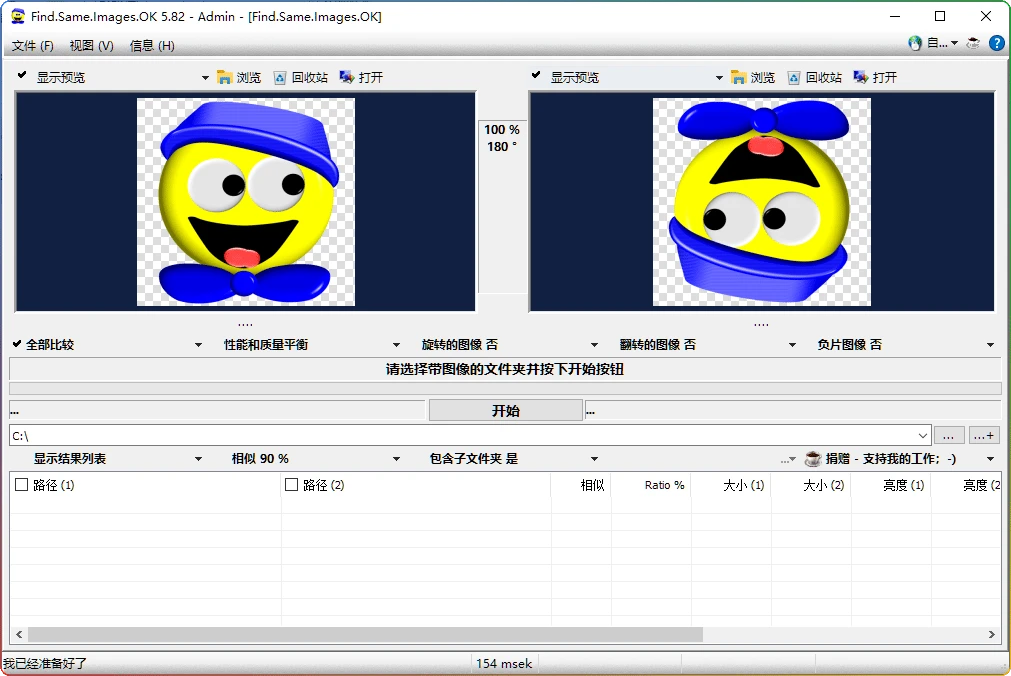The image size is (1011, 676).
Task: Open the left image with 打开
Action: click(361, 76)
